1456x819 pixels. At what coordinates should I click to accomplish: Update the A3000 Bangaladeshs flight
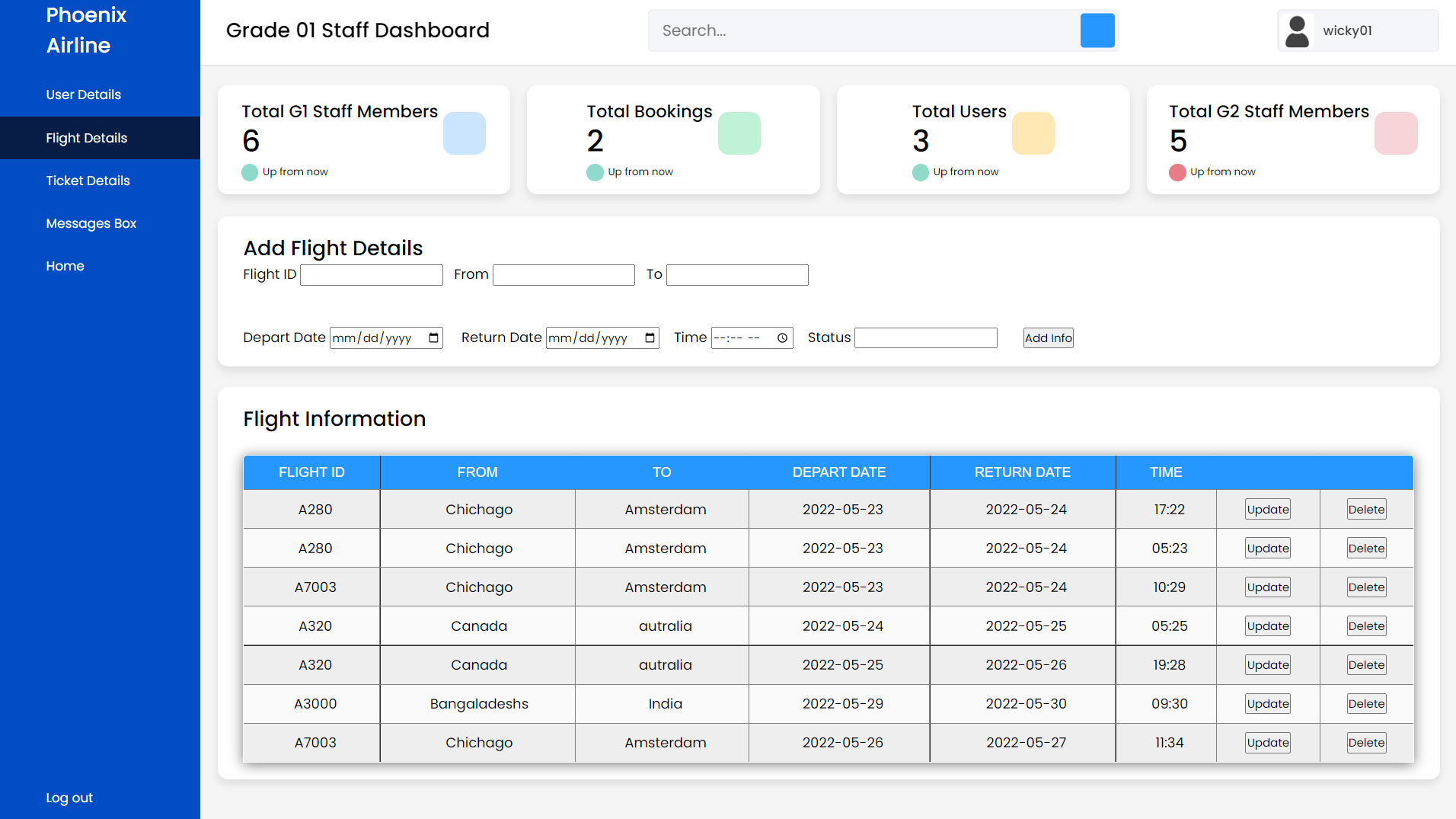(1267, 704)
